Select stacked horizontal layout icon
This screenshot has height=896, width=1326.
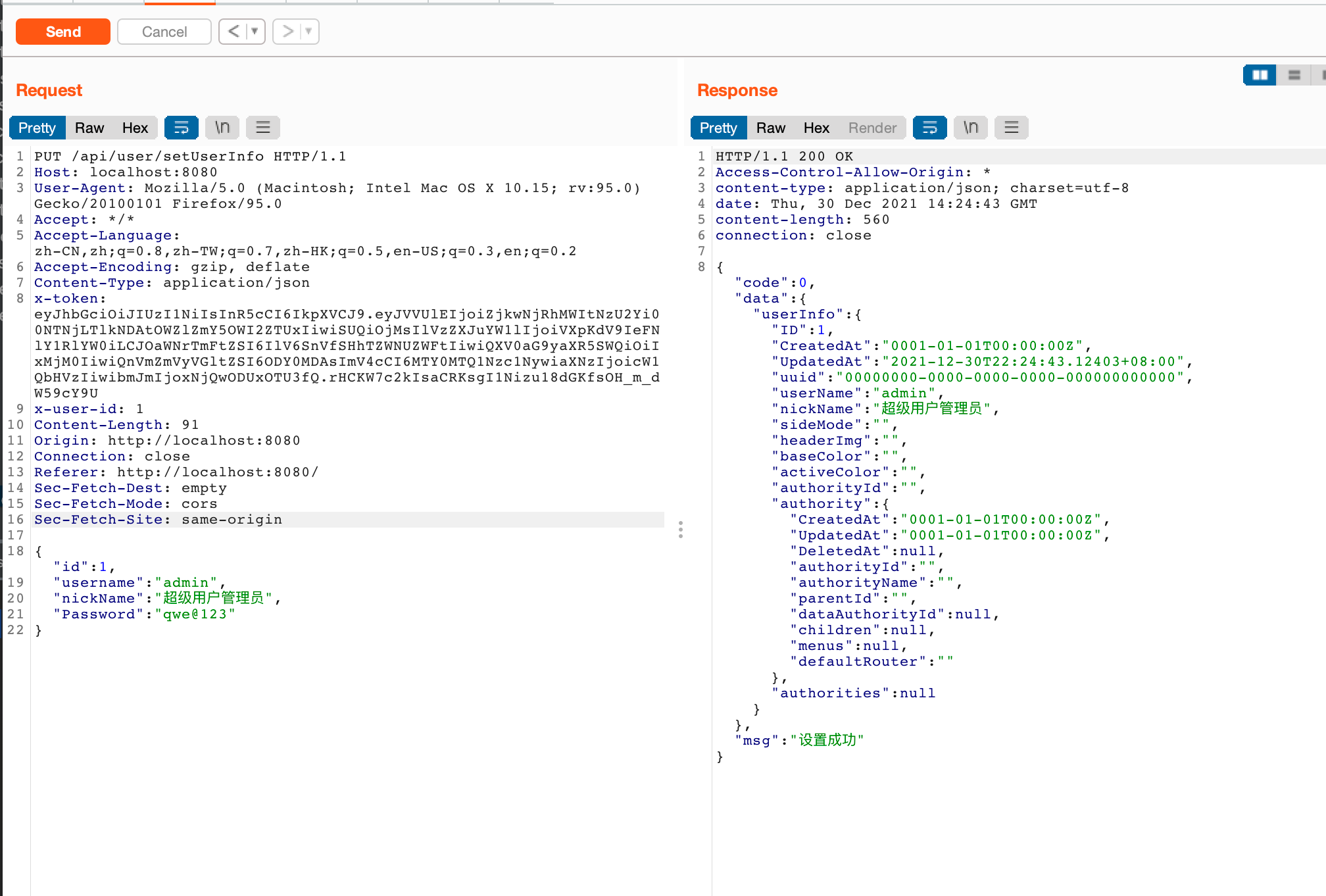[x=1294, y=75]
